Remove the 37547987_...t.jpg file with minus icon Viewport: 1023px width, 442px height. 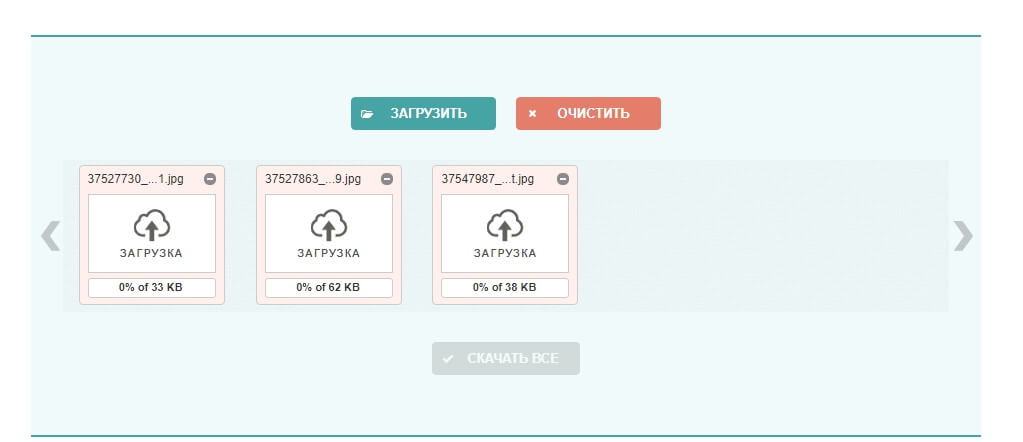[x=563, y=179]
